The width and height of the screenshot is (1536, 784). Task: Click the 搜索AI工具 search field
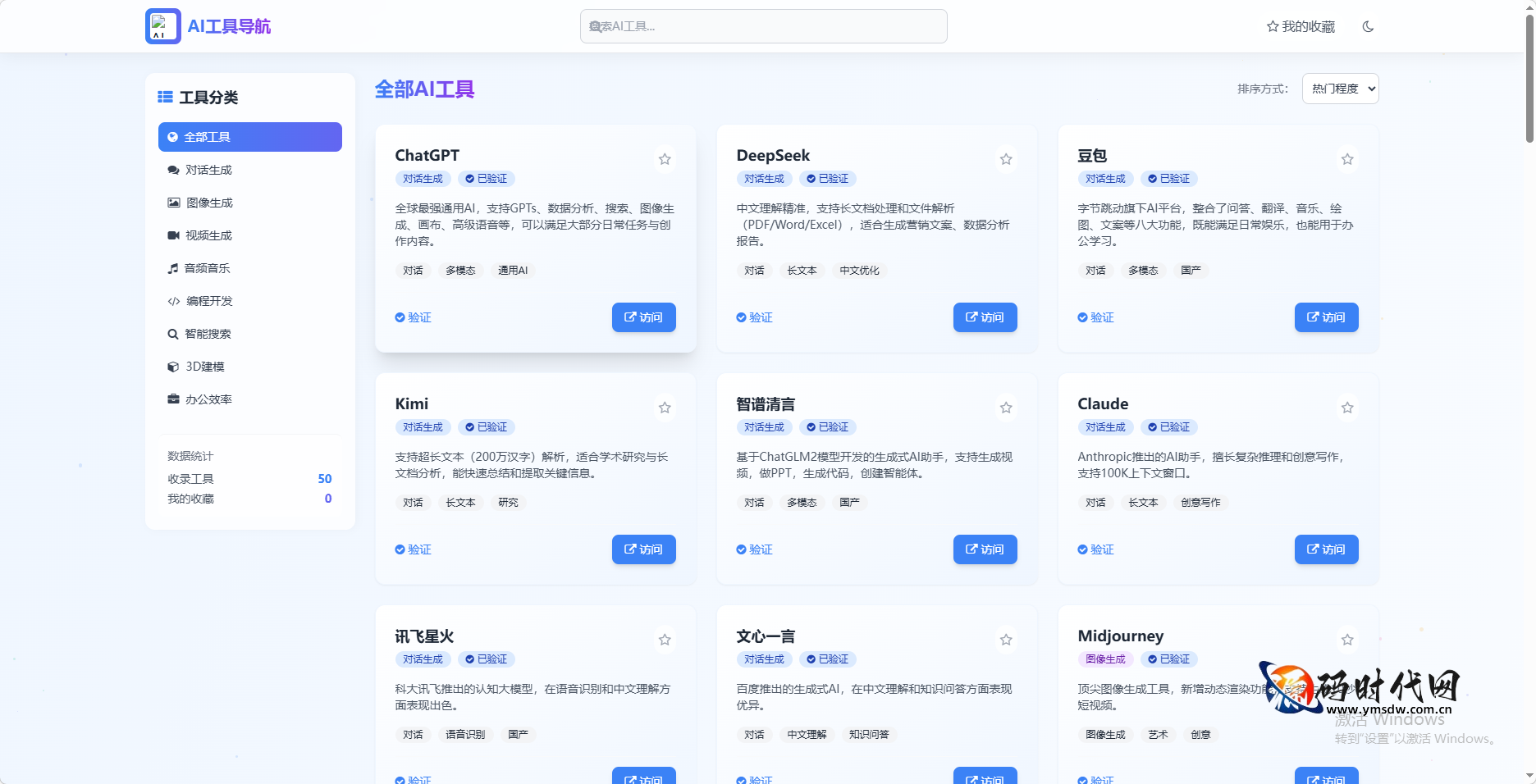763,26
